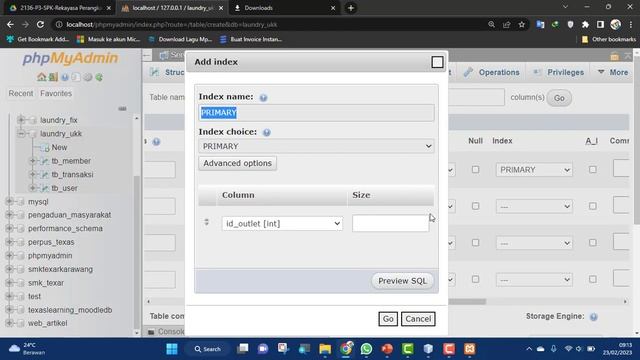
Task: Click the browser zoom magnifier icon
Action: 491,24
